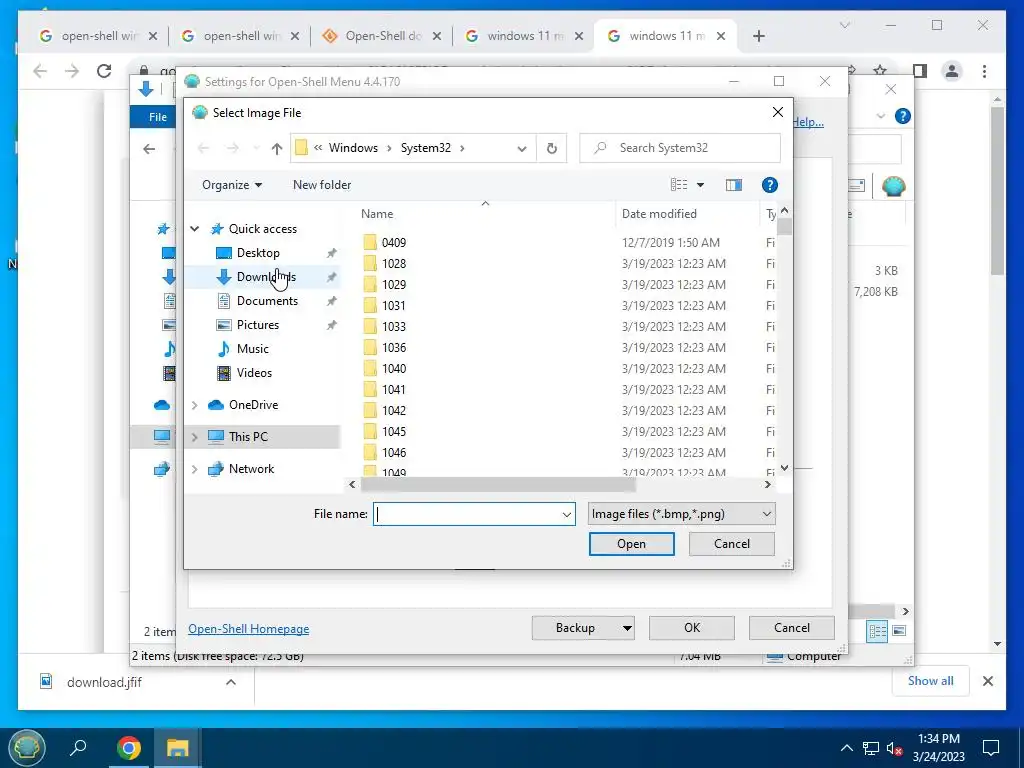Select the 1031 folder
This screenshot has height=768, width=1024.
point(394,306)
